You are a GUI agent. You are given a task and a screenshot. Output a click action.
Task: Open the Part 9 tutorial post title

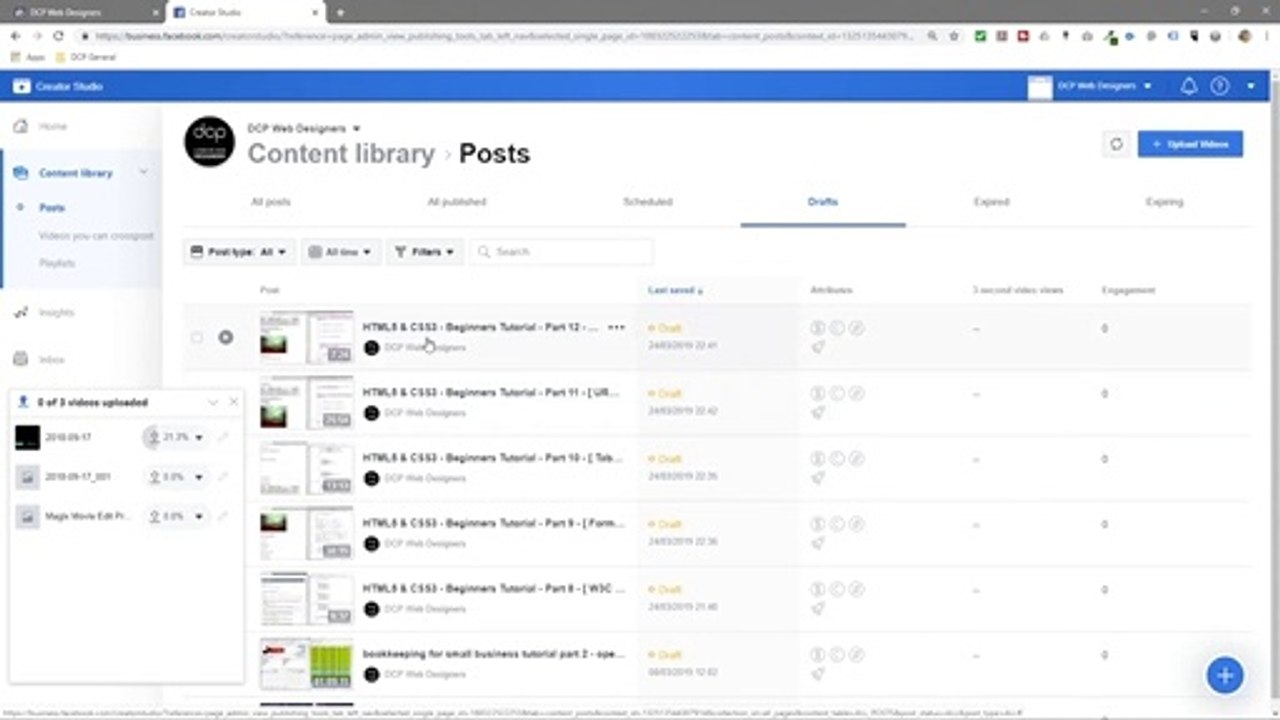click(493, 524)
